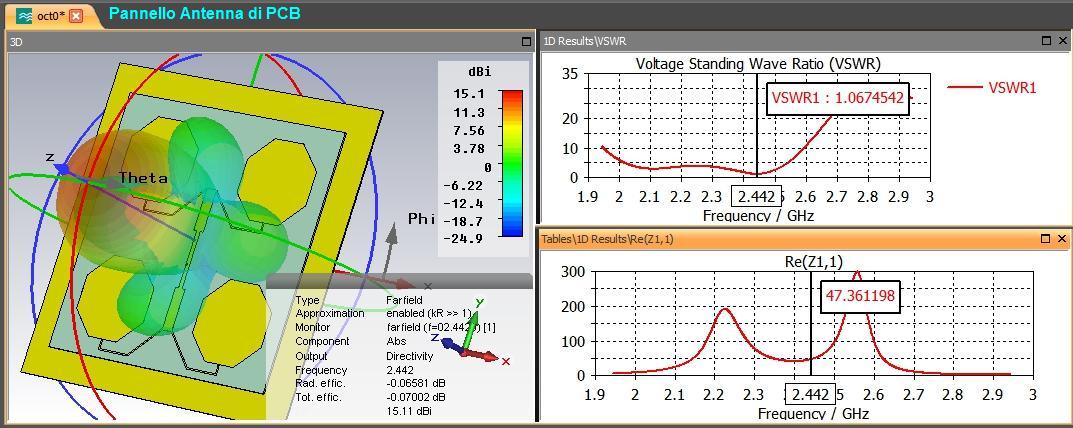The image size is (1073, 428).
Task: Select the VSWR1 legend entry
Action: (992, 87)
